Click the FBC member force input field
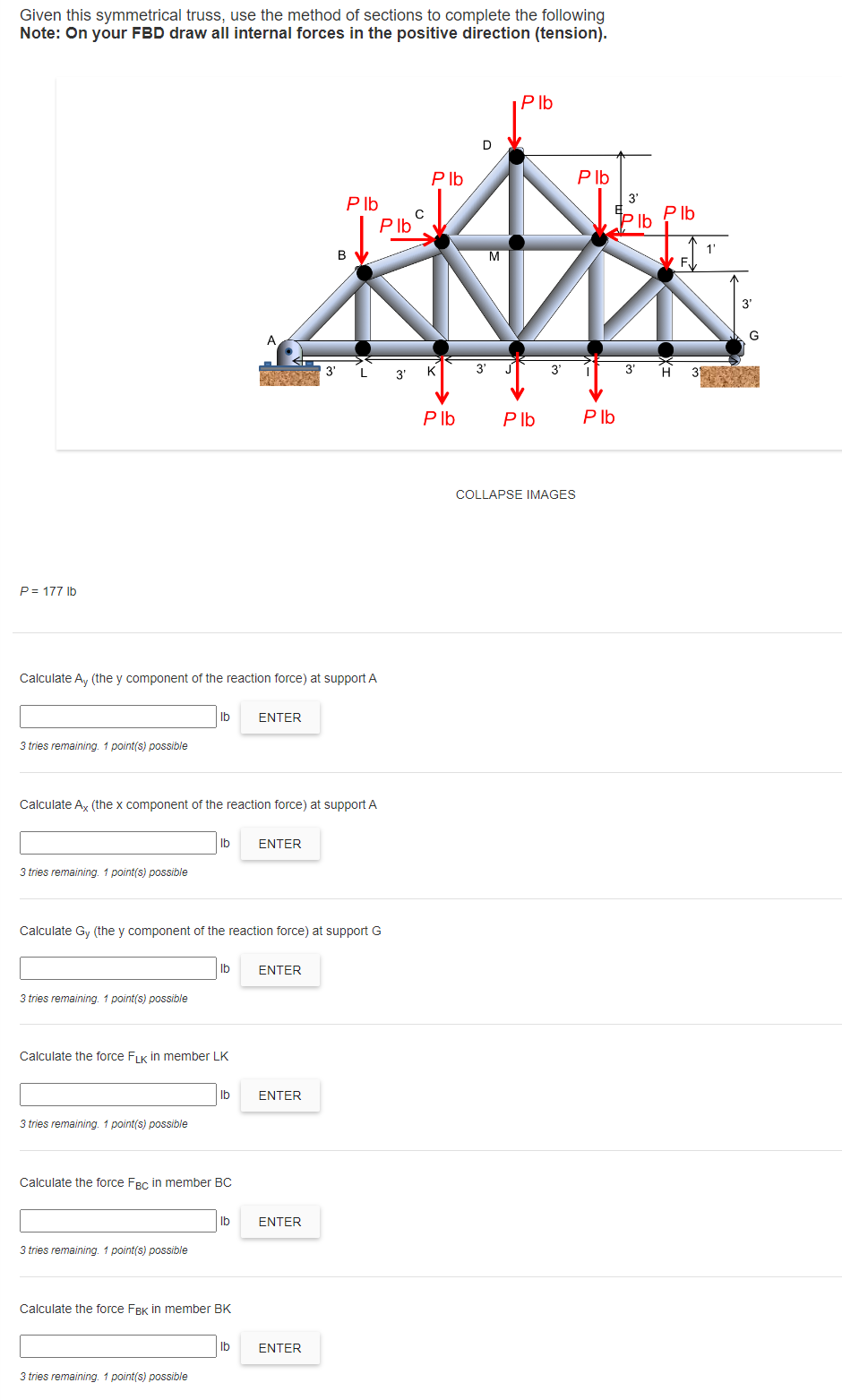This screenshot has height=1400, width=842. pyautogui.click(x=117, y=1220)
